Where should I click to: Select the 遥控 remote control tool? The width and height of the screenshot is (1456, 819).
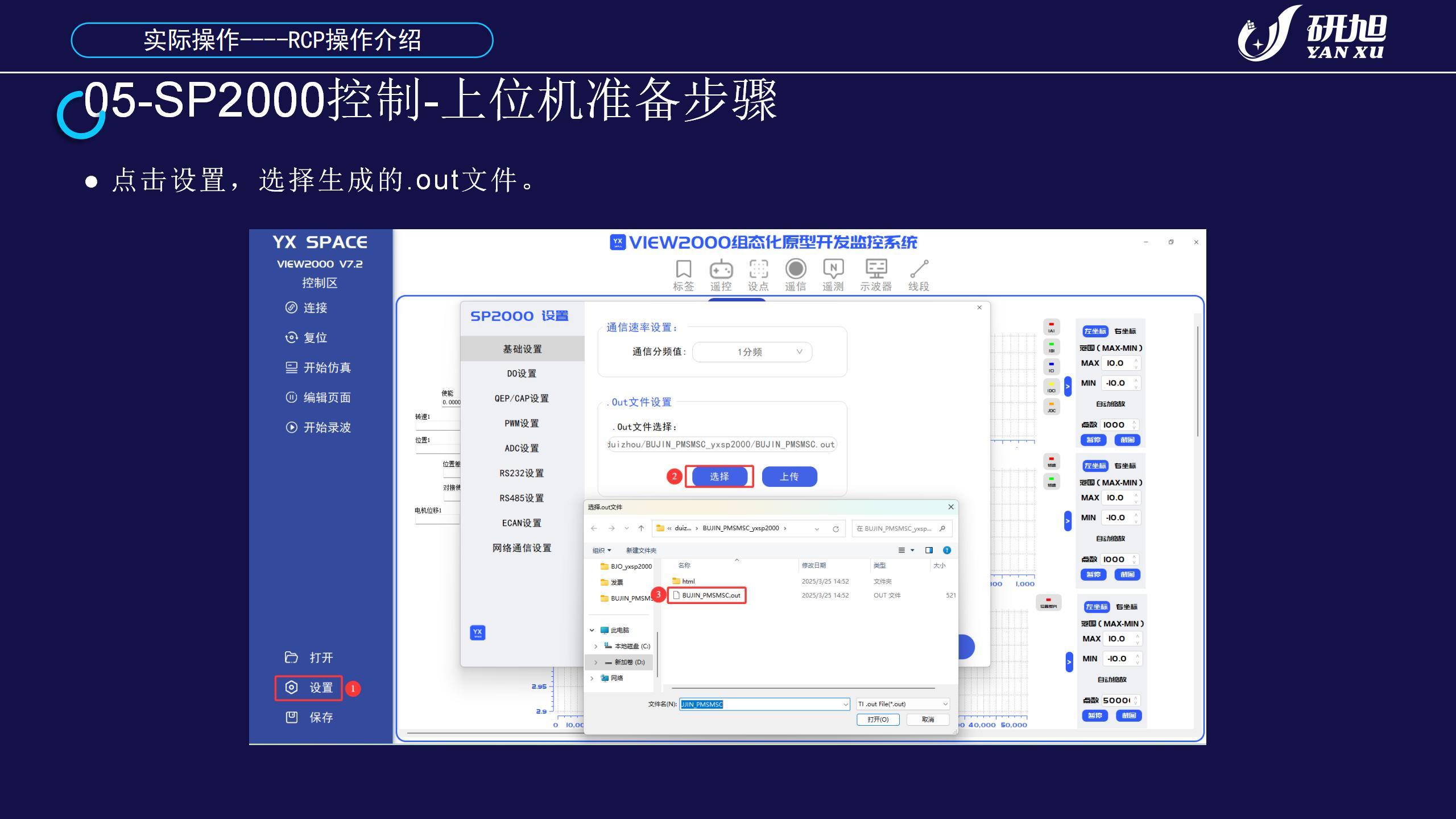(x=721, y=276)
